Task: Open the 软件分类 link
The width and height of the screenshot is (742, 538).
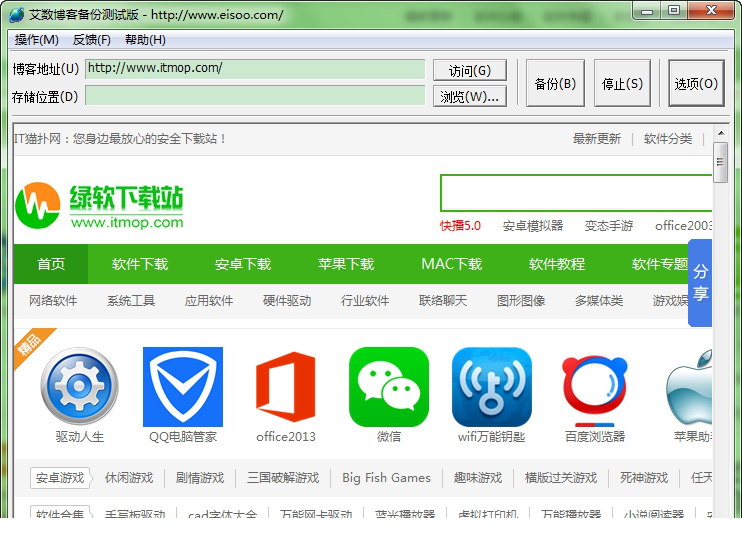Action: 668,139
